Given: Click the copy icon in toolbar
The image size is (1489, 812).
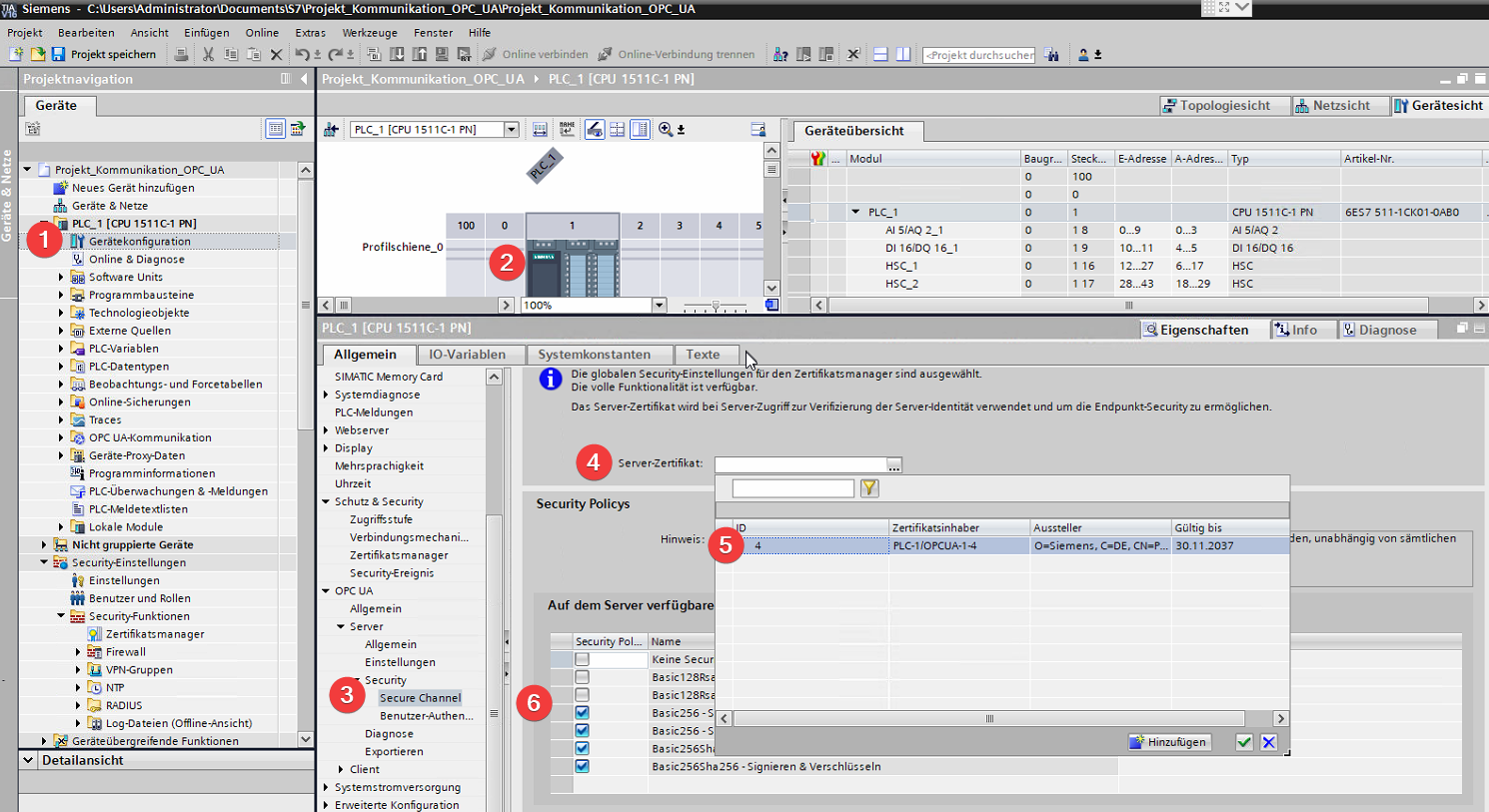Looking at the screenshot, I should click(x=231, y=54).
